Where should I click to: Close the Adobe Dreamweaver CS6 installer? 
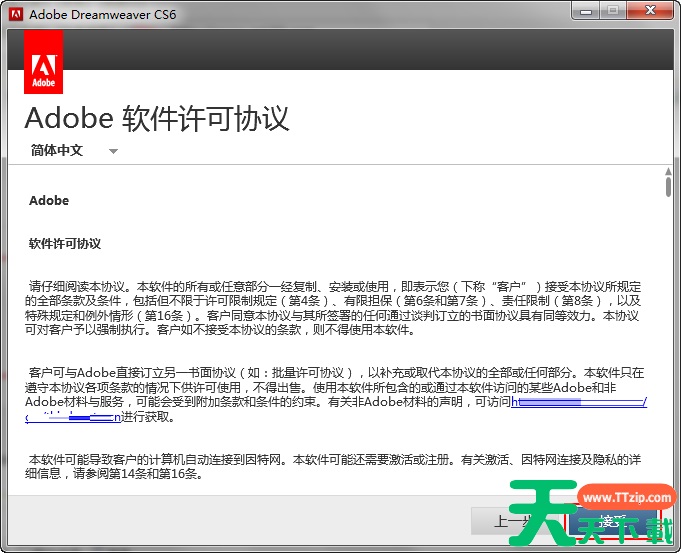point(651,12)
